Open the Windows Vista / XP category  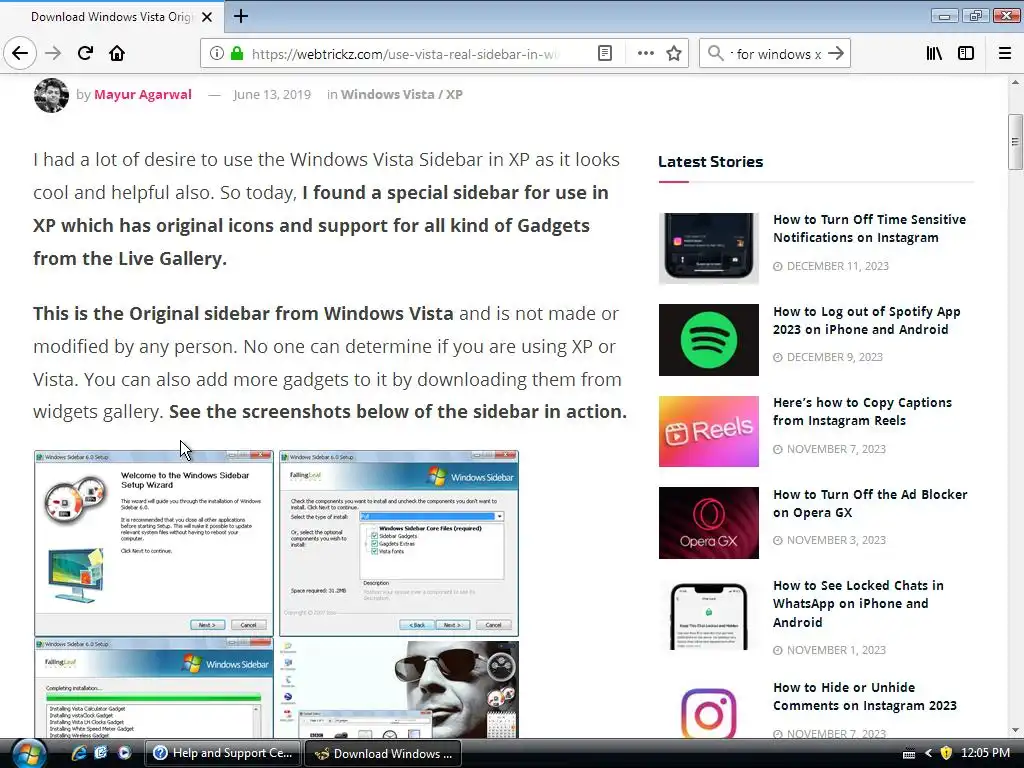pyautogui.click(x=402, y=95)
